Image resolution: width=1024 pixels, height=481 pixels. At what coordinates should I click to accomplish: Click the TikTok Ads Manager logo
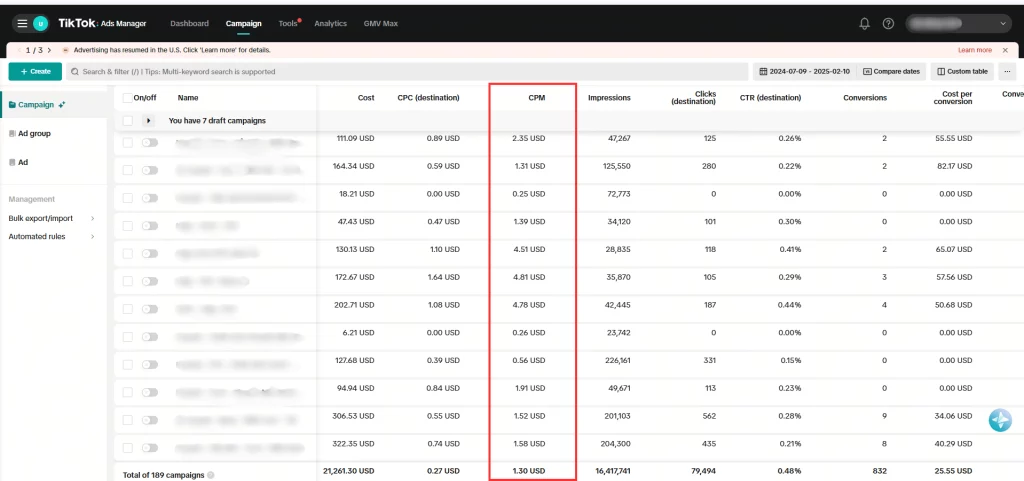[x=103, y=23]
